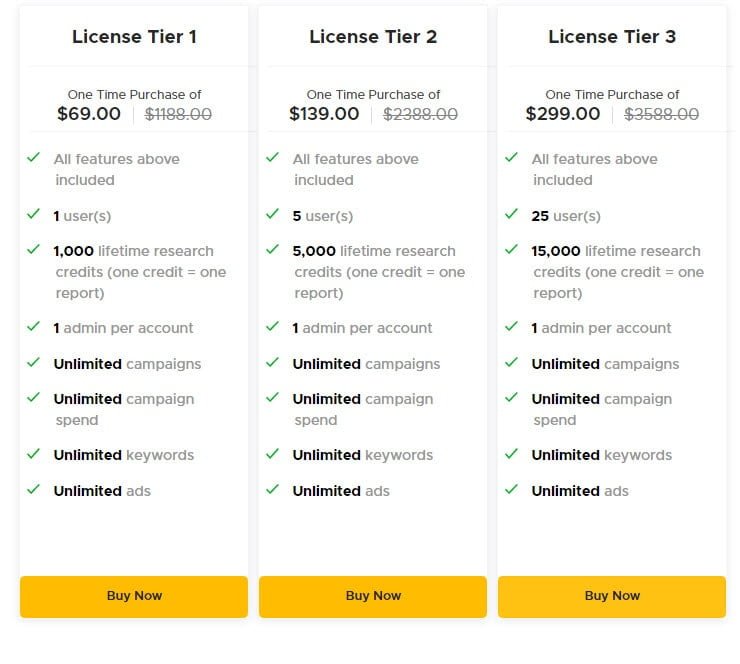740x664 pixels.
Task: Click checkmark beside Tier 2 '1 admin per account'
Action: click(x=272, y=327)
